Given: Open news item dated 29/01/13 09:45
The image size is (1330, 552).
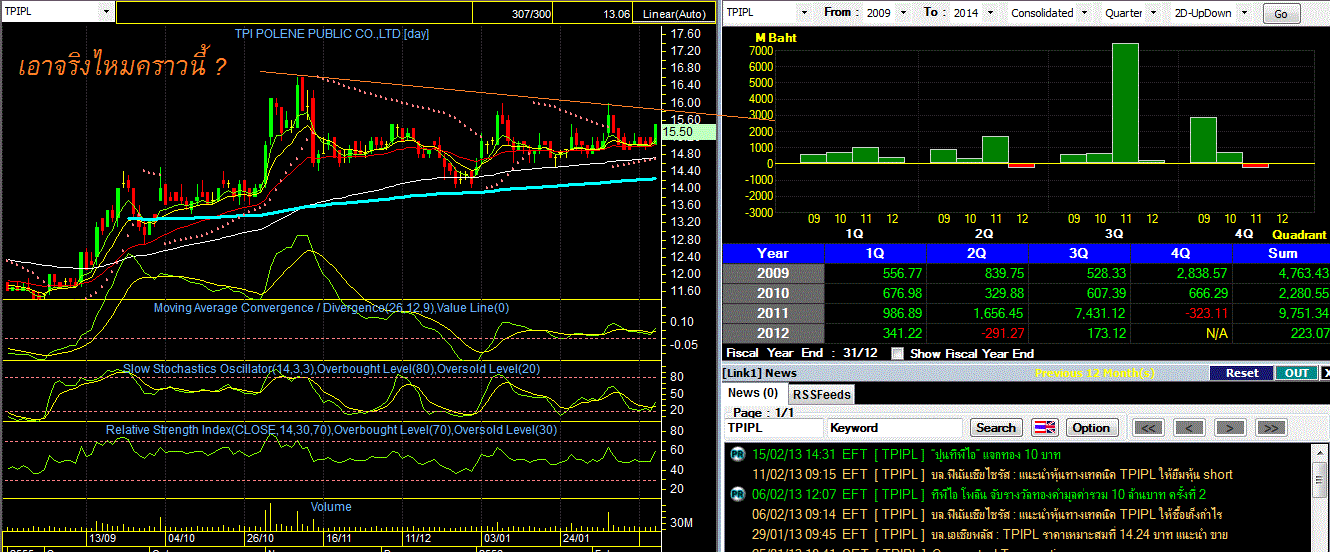Looking at the screenshot, I should click(1017, 534).
